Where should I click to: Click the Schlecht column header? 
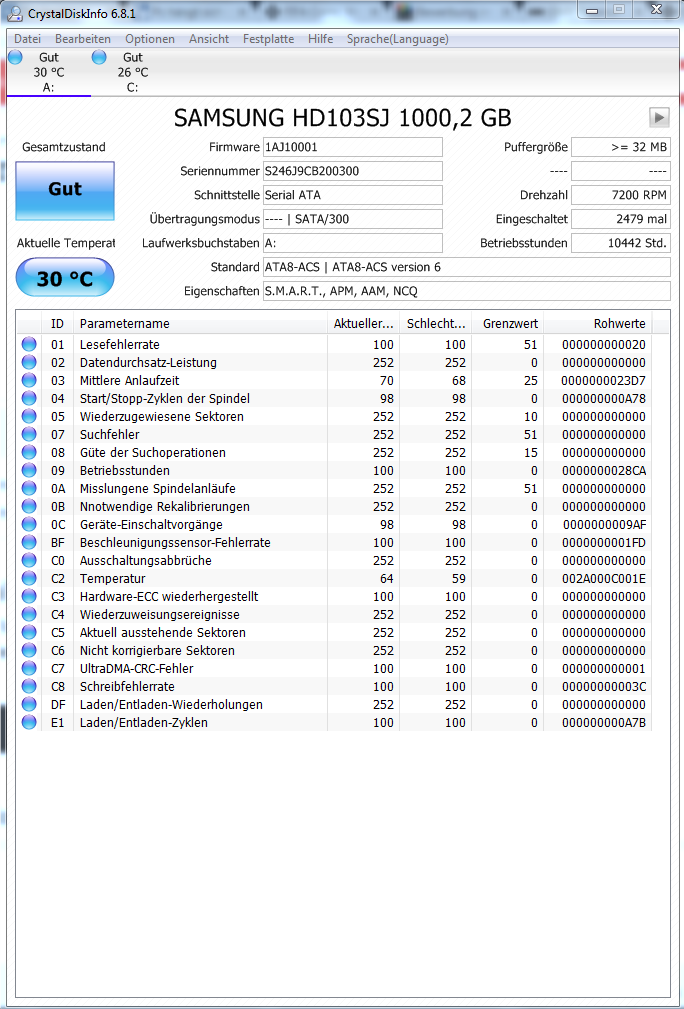pyautogui.click(x=436, y=324)
